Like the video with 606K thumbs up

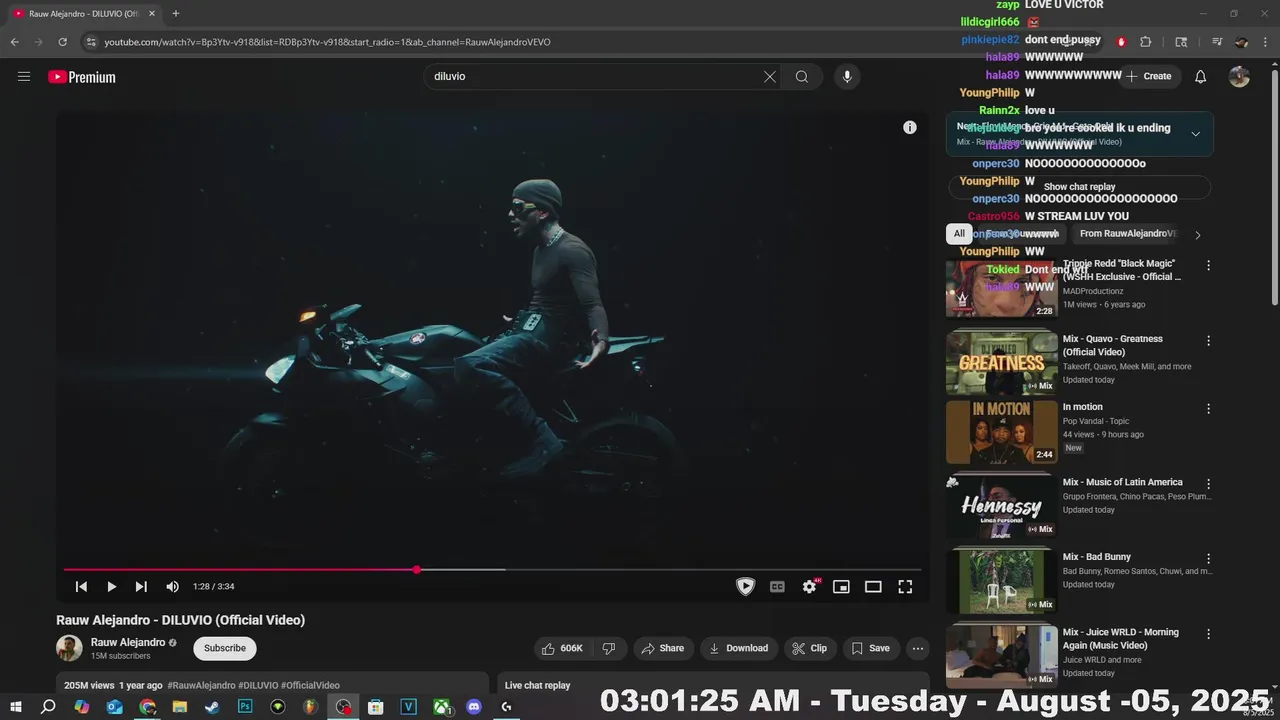point(561,648)
